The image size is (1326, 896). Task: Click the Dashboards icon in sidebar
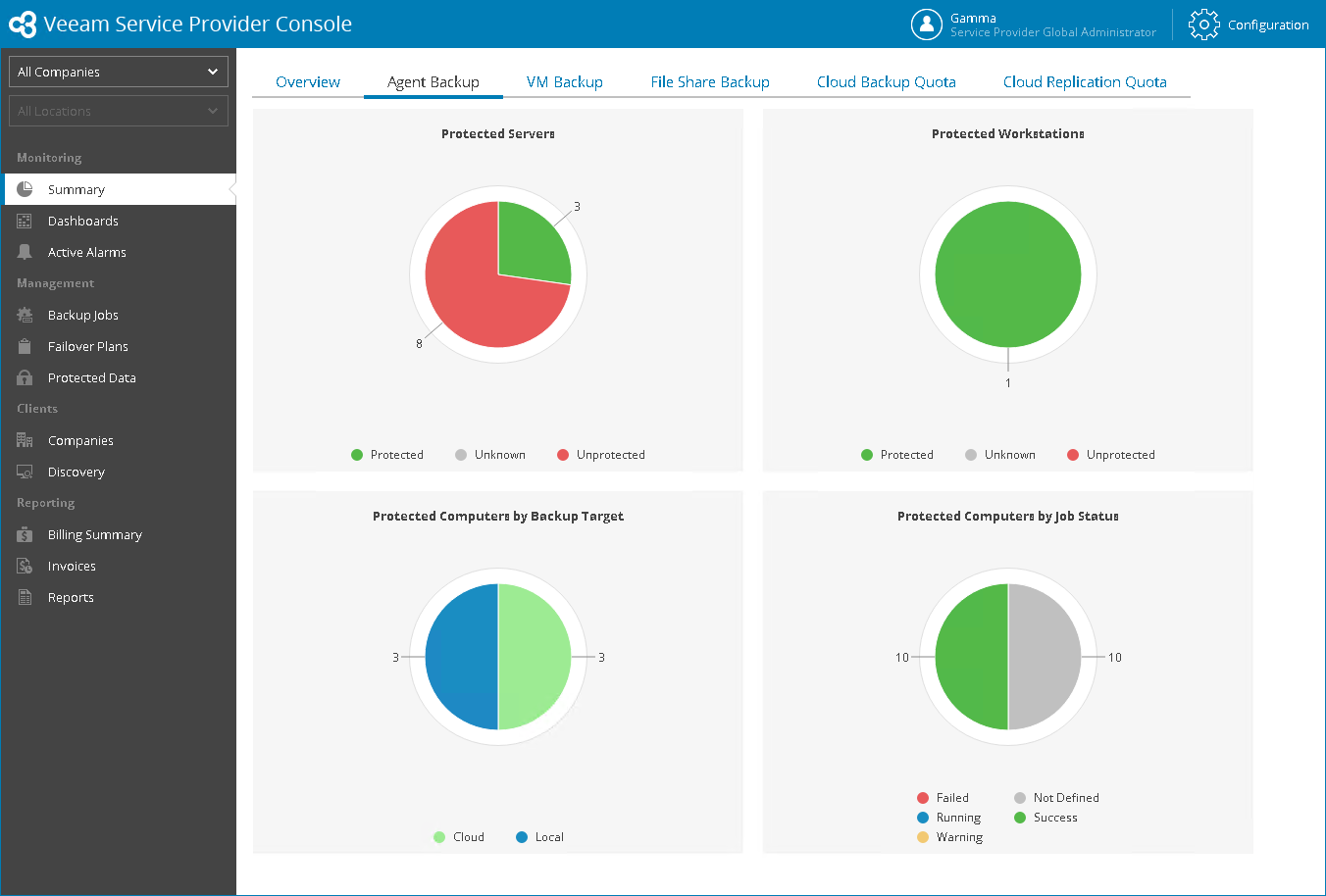coord(25,221)
